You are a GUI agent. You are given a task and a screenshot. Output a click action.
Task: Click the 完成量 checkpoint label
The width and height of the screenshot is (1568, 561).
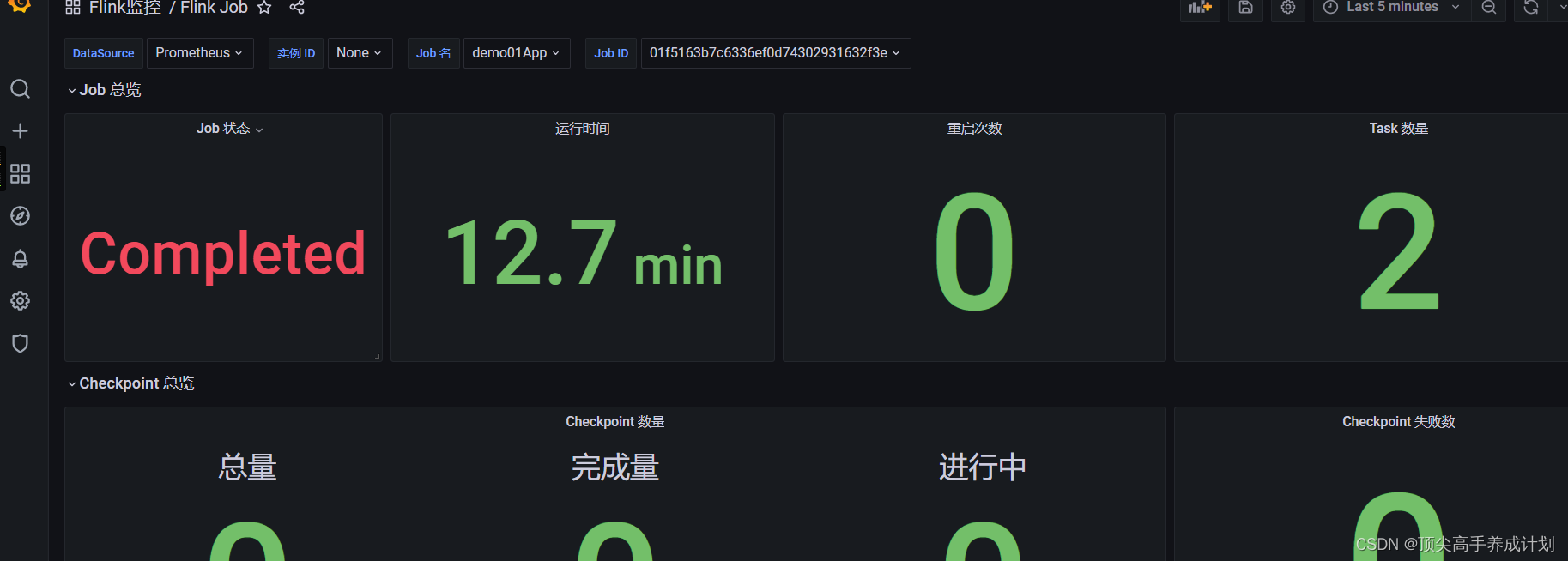(615, 467)
